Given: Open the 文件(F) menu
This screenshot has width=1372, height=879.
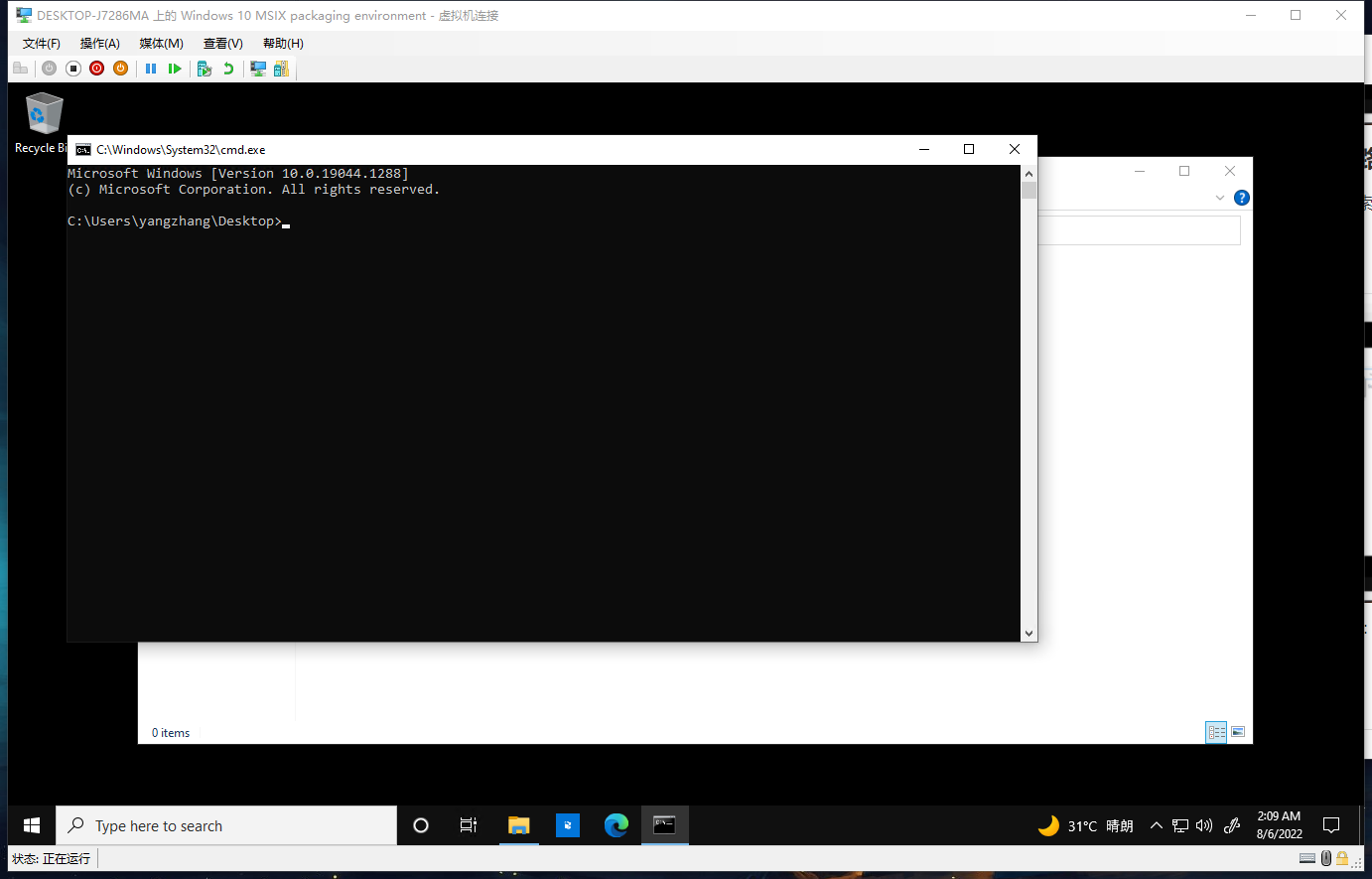Looking at the screenshot, I should coord(41,44).
